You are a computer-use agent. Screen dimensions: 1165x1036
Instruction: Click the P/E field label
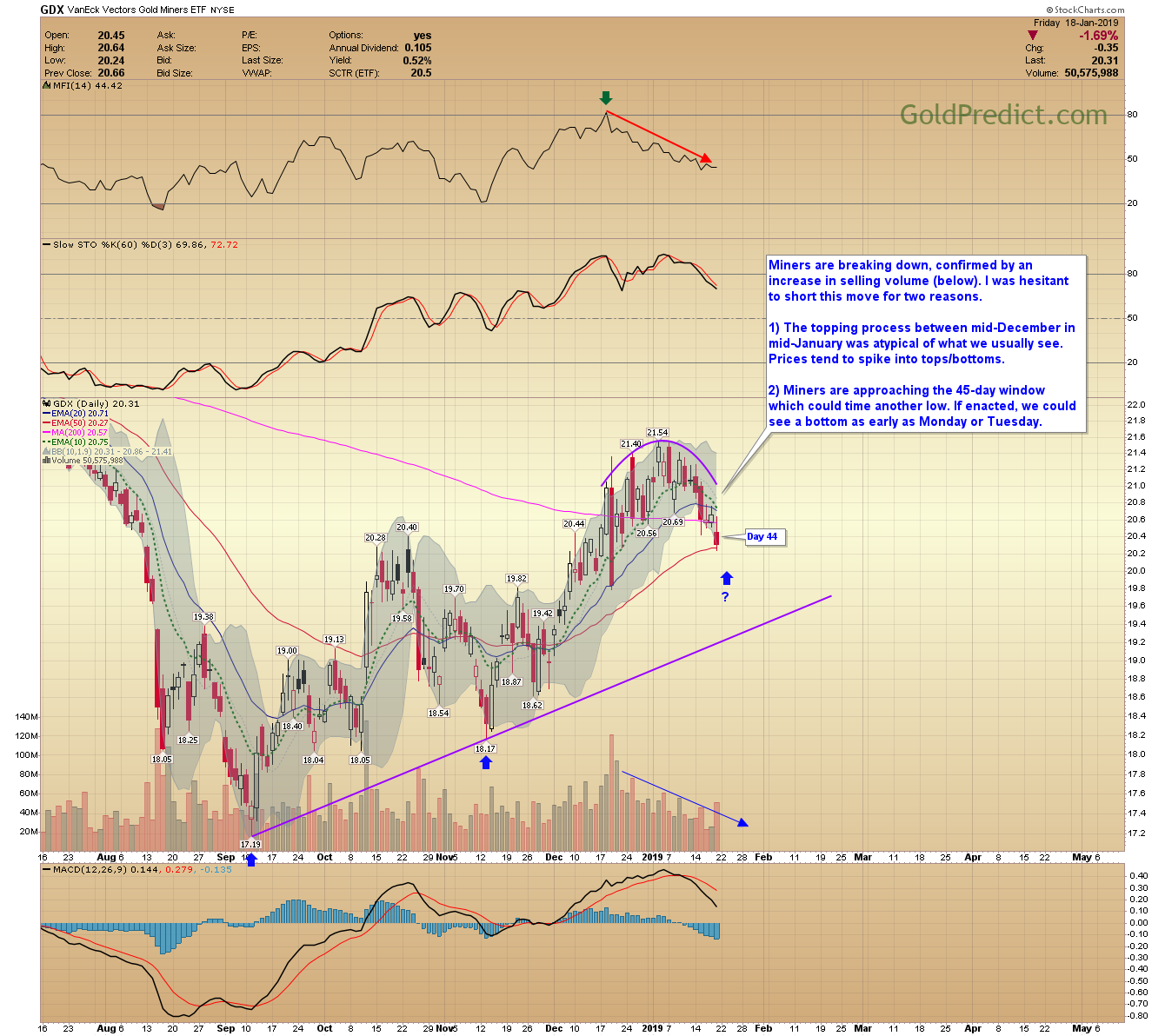(250, 36)
